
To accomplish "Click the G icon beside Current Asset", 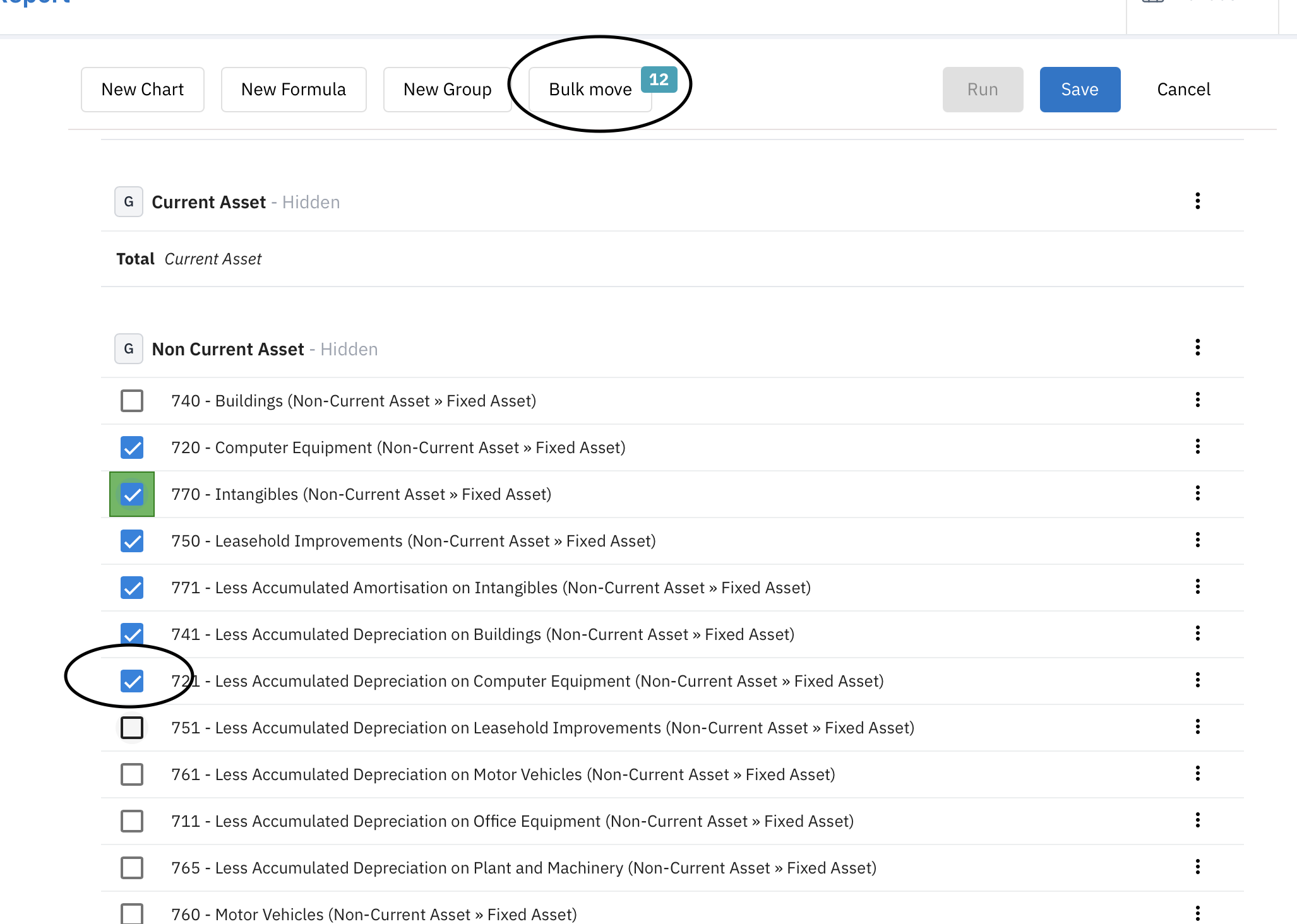I will 129,202.
